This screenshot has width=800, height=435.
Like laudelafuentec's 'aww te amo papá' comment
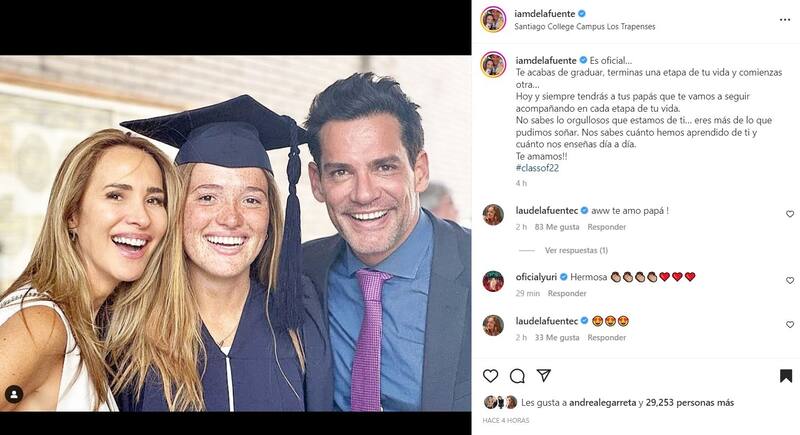point(789,214)
